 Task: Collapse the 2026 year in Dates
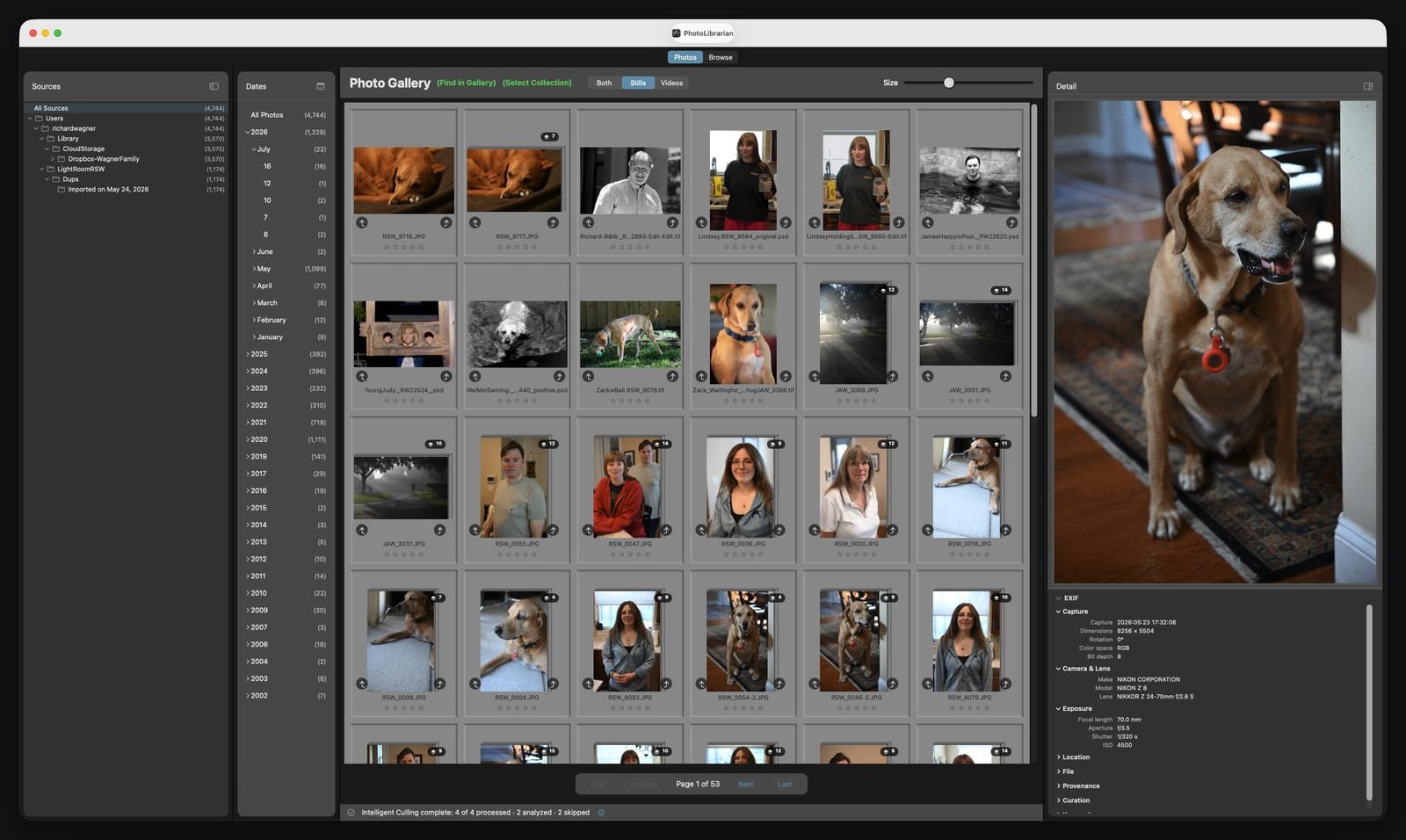[248, 132]
